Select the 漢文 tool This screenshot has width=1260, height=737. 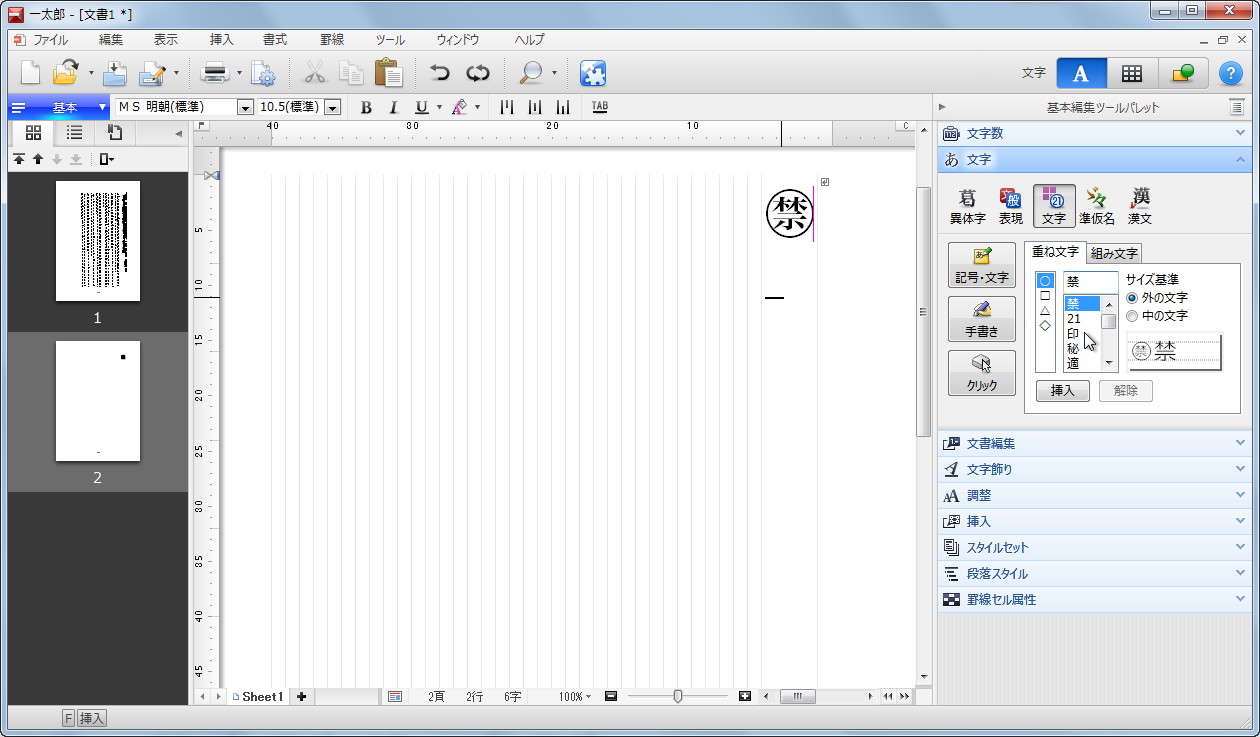coord(1140,206)
